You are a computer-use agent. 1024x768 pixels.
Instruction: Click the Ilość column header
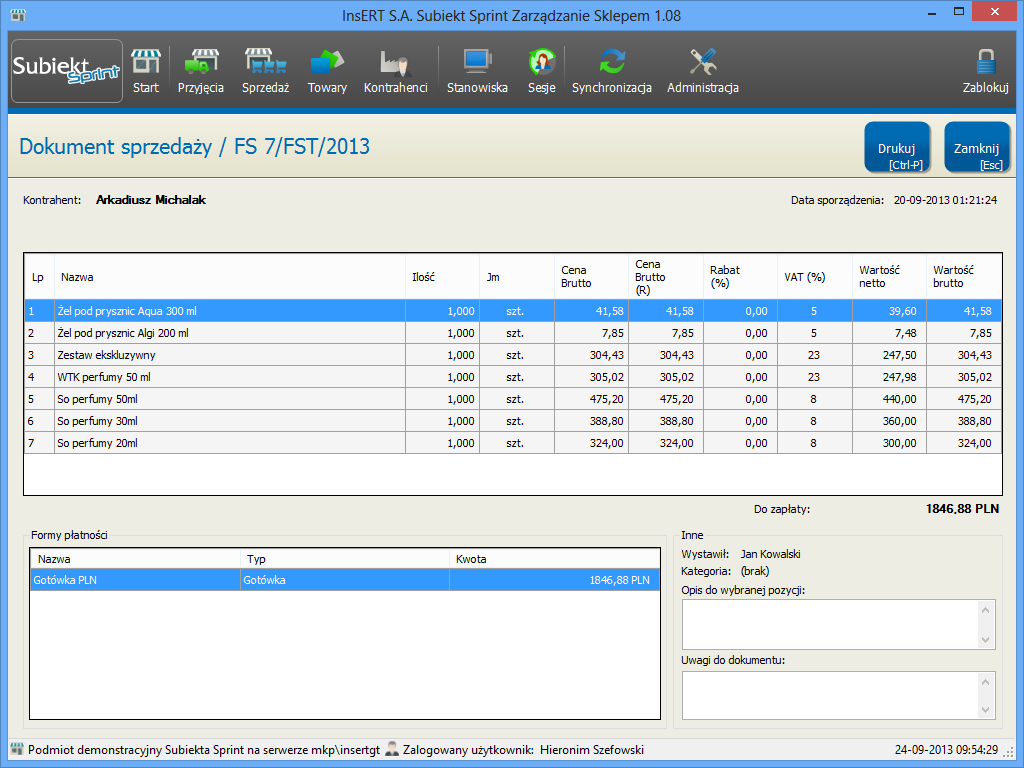pos(443,277)
